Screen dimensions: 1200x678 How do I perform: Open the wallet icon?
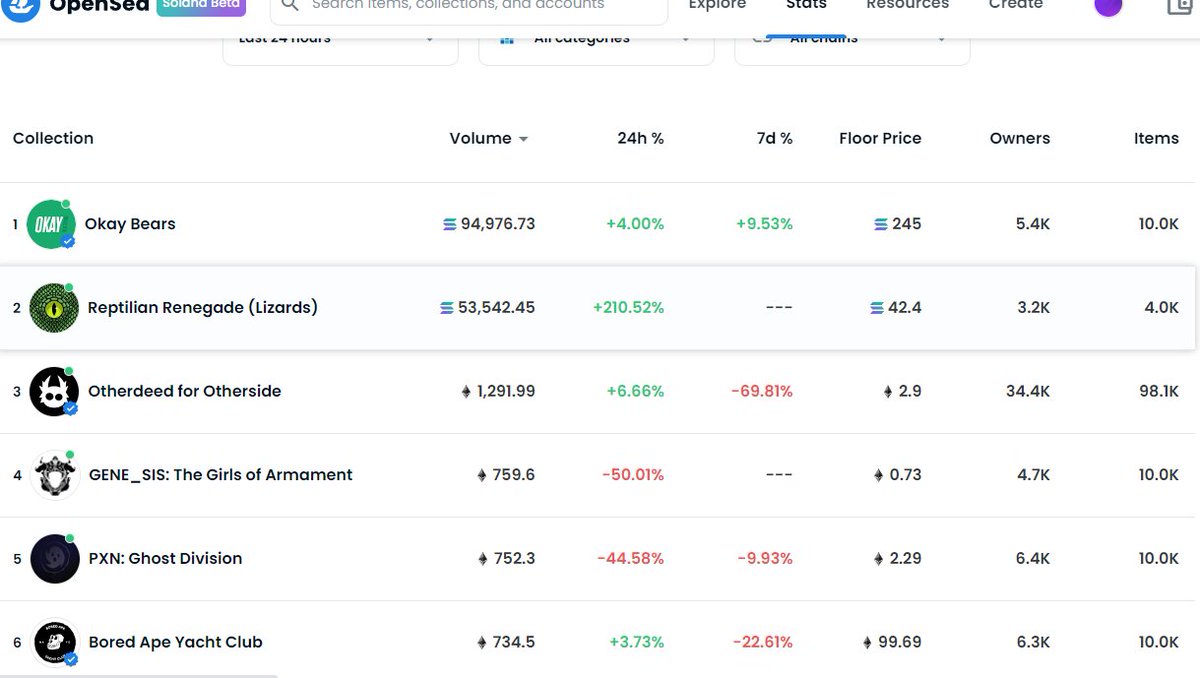1180,6
